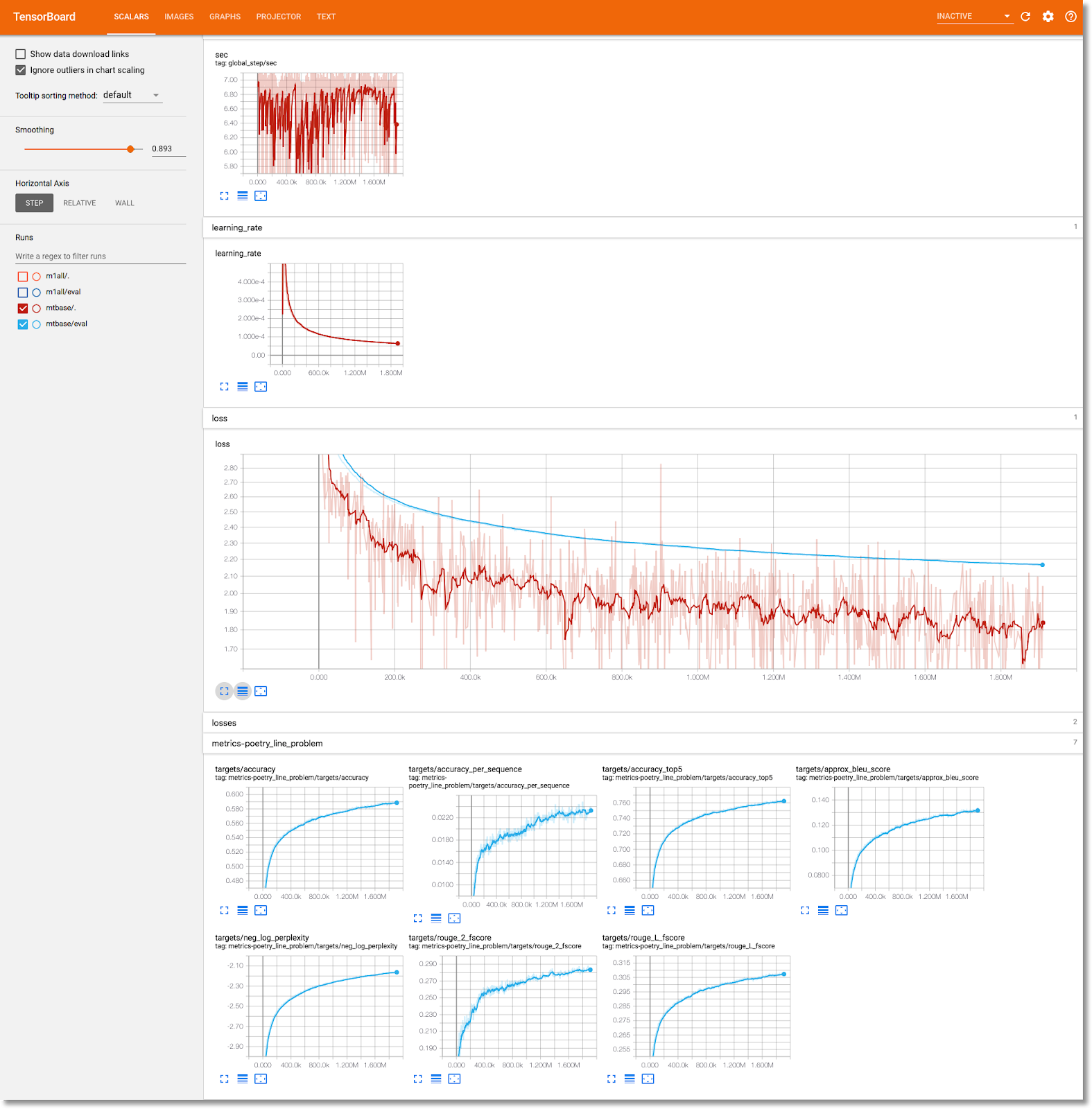Uncheck Ignore outliers in chart scaling
This screenshot has width=1092, height=1109.
(x=21, y=70)
